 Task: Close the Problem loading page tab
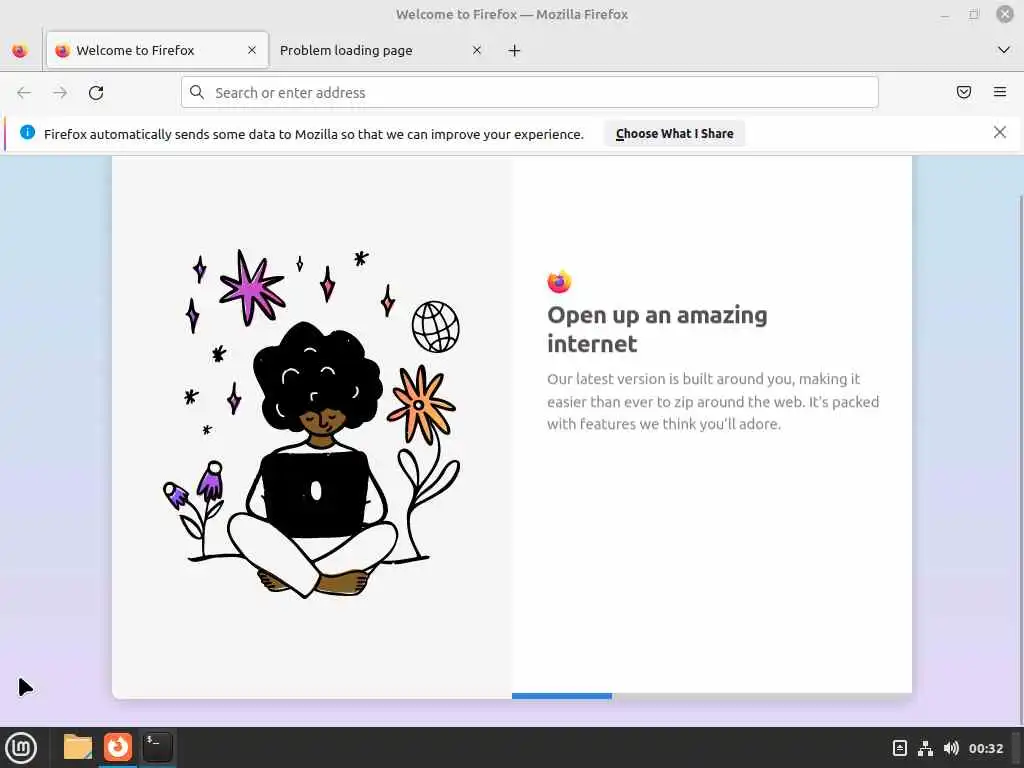tap(477, 50)
